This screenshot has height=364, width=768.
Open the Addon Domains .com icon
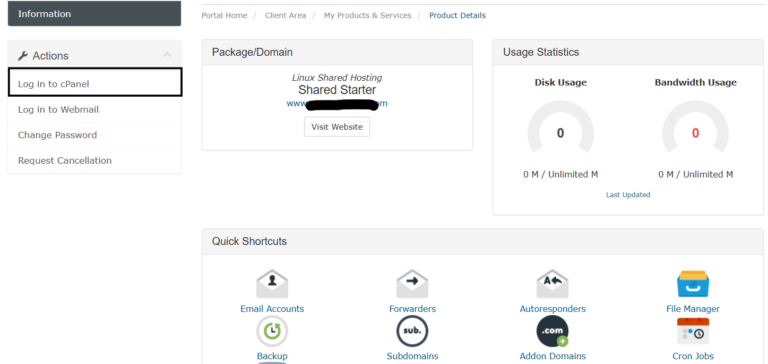[552, 331]
